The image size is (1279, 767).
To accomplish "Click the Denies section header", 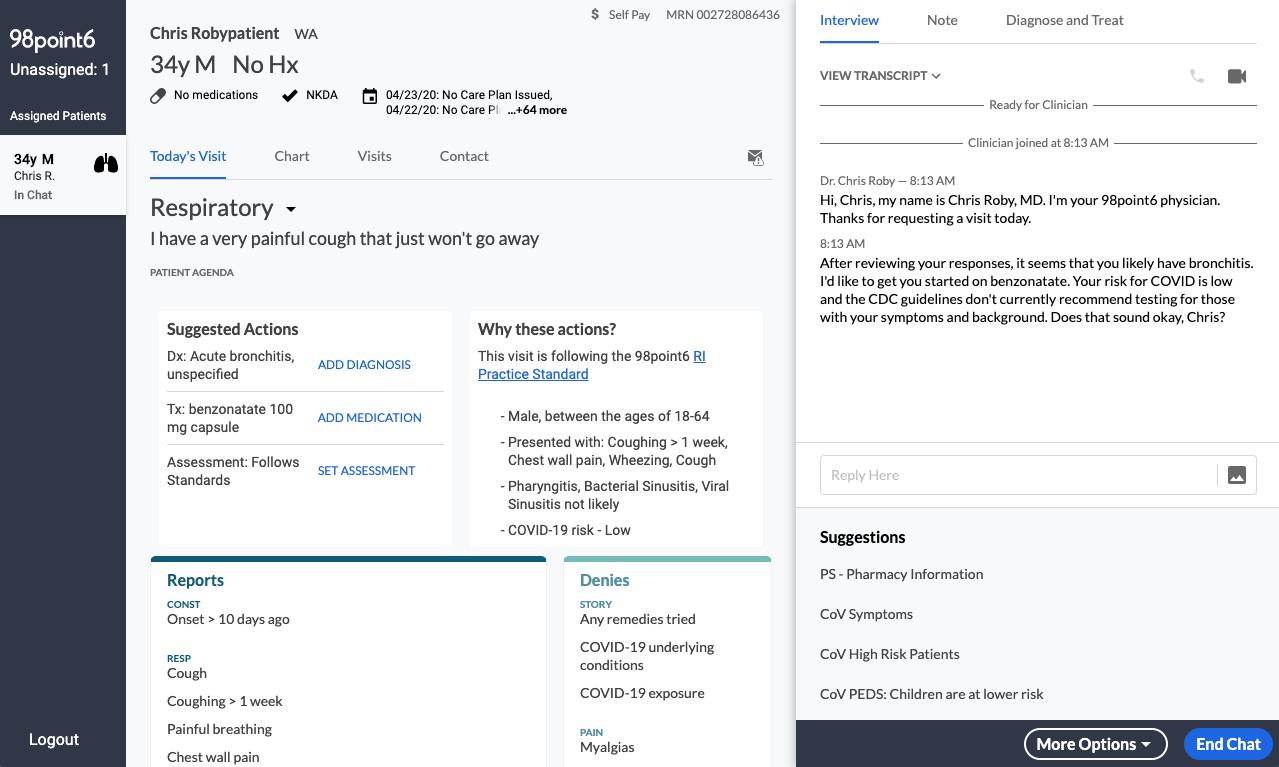I will [x=605, y=580].
